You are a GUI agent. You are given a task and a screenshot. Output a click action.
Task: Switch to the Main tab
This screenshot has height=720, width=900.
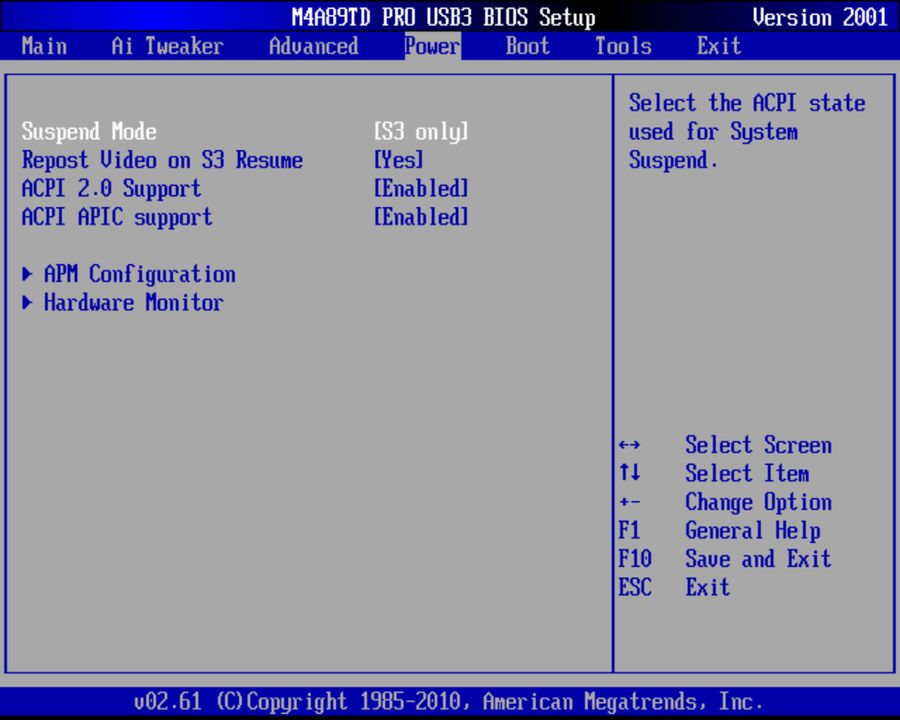[x=44, y=46]
